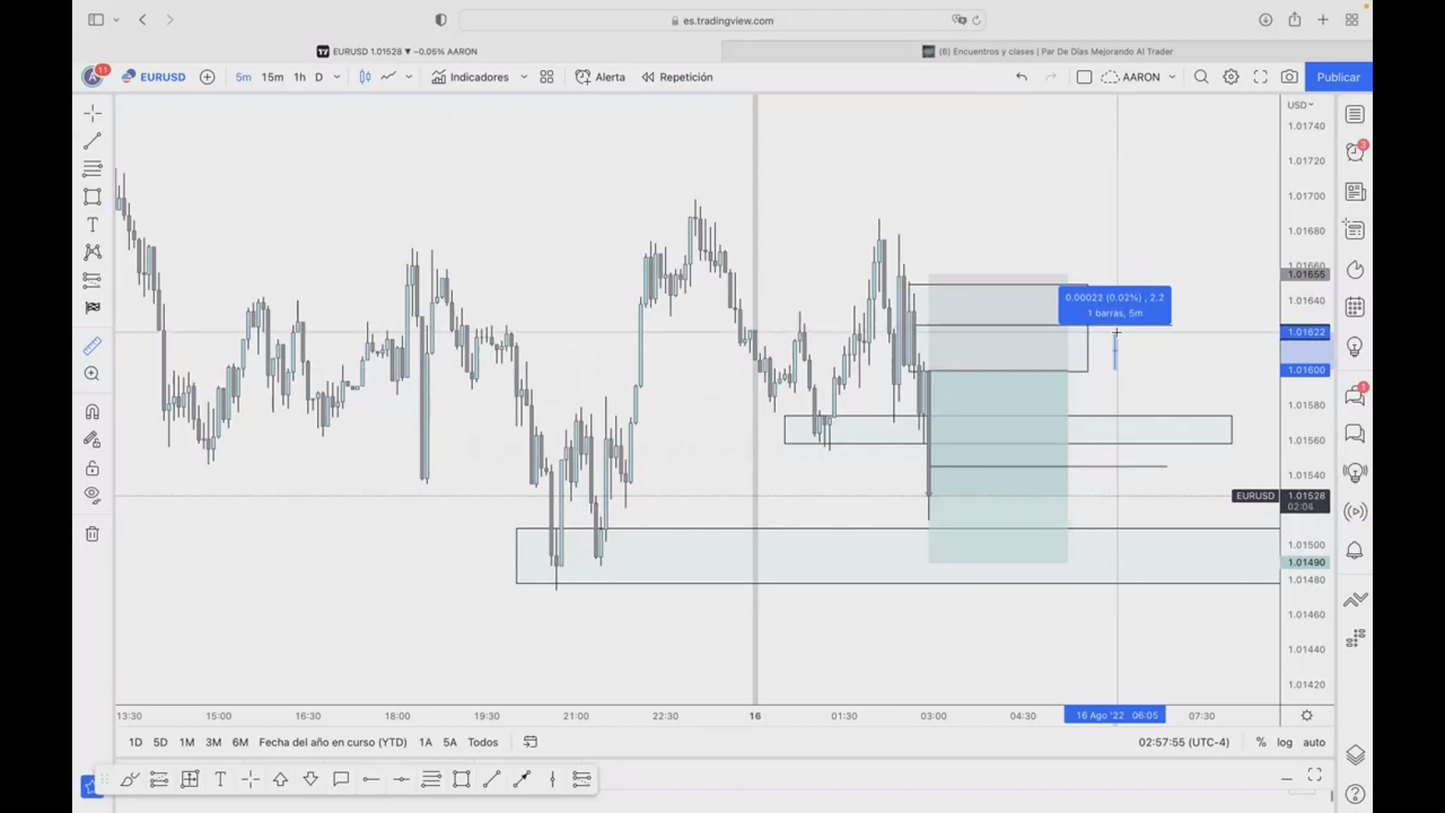The image size is (1445, 813).
Task: Select the text annotation tool
Action: pos(92,225)
